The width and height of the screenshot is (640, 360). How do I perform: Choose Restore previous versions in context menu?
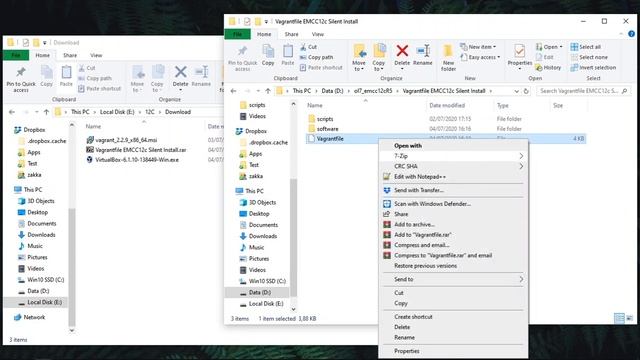coord(453,266)
